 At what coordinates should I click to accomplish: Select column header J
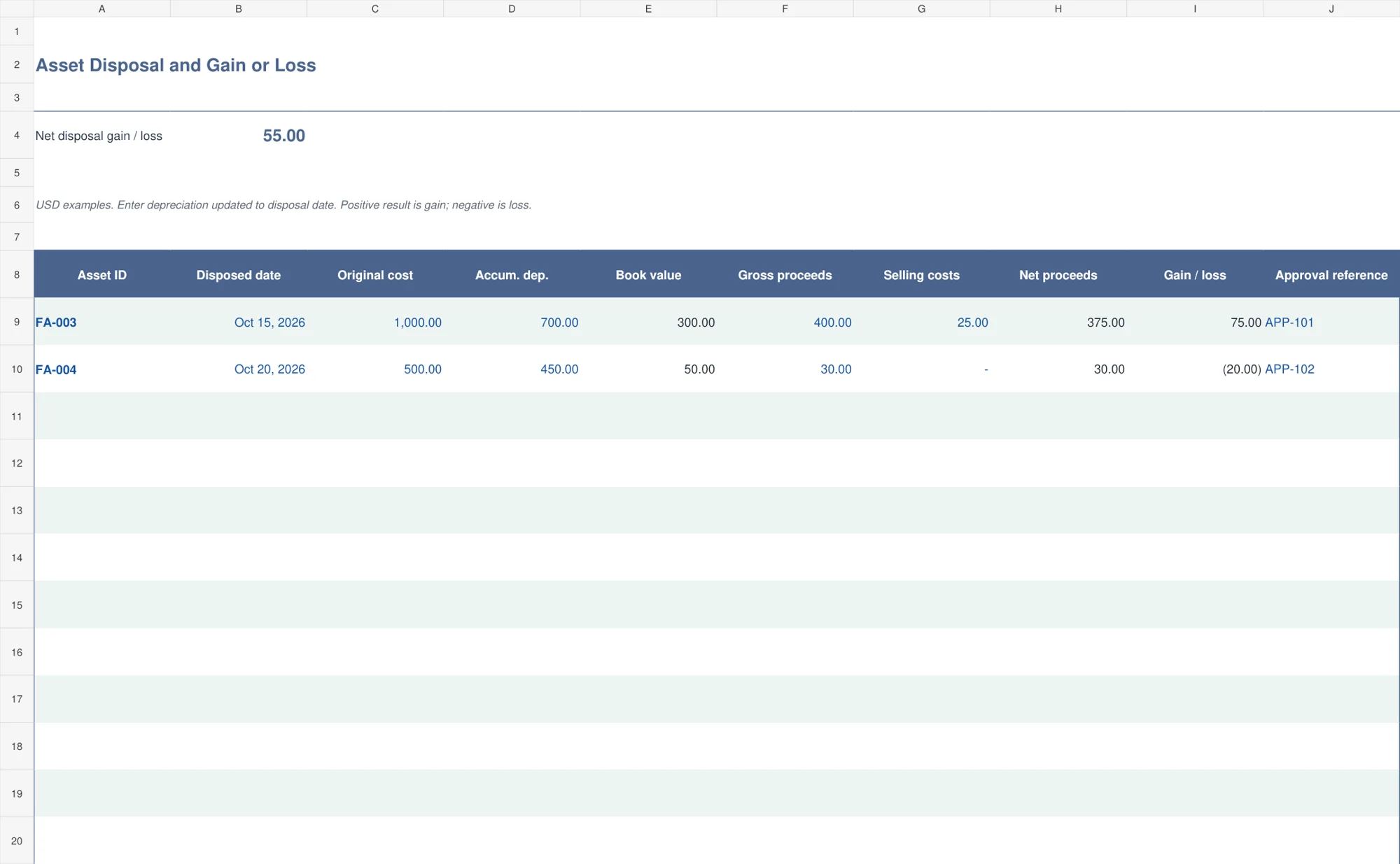[x=1331, y=8]
